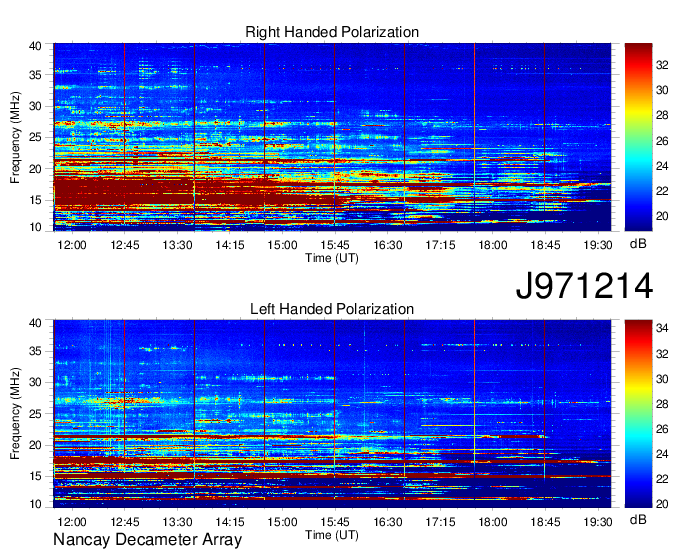Click bottom plot's "Frequency (MHz)" axis label

pos(15,414)
